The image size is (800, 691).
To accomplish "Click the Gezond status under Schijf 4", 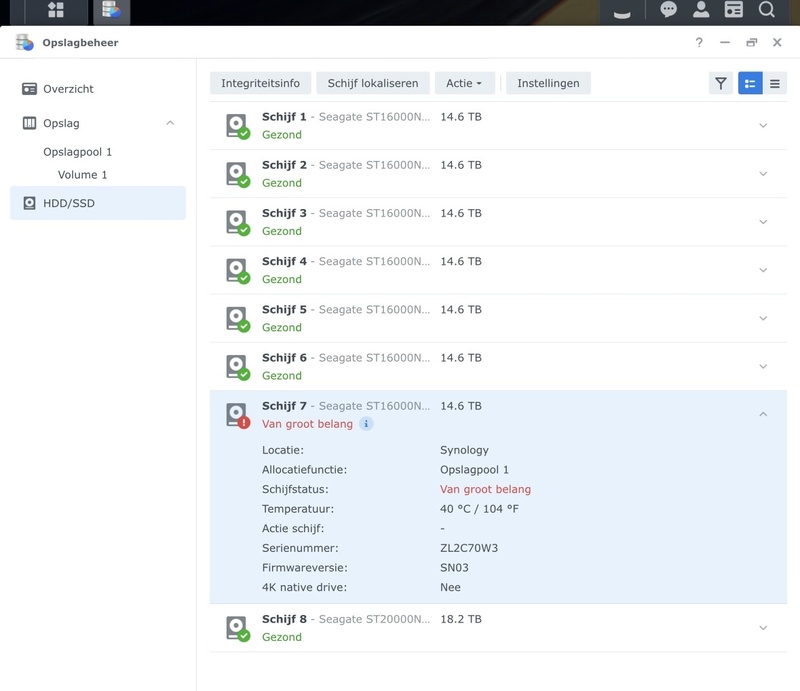I will (x=282, y=279).
